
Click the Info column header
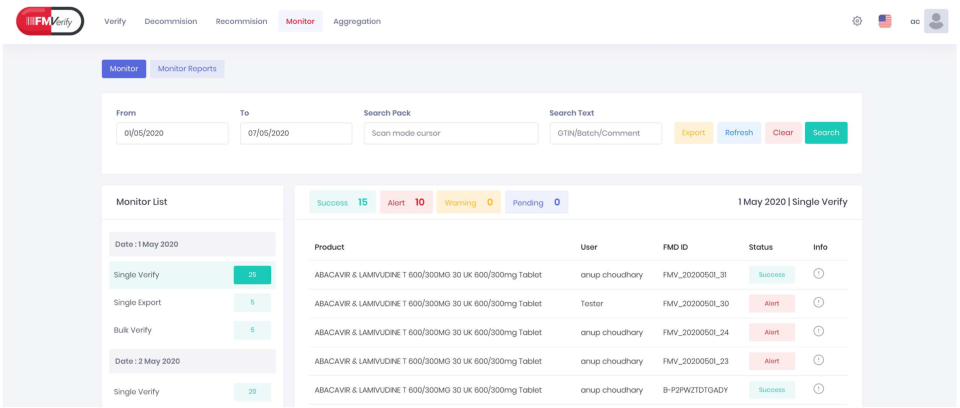(820, 247)
